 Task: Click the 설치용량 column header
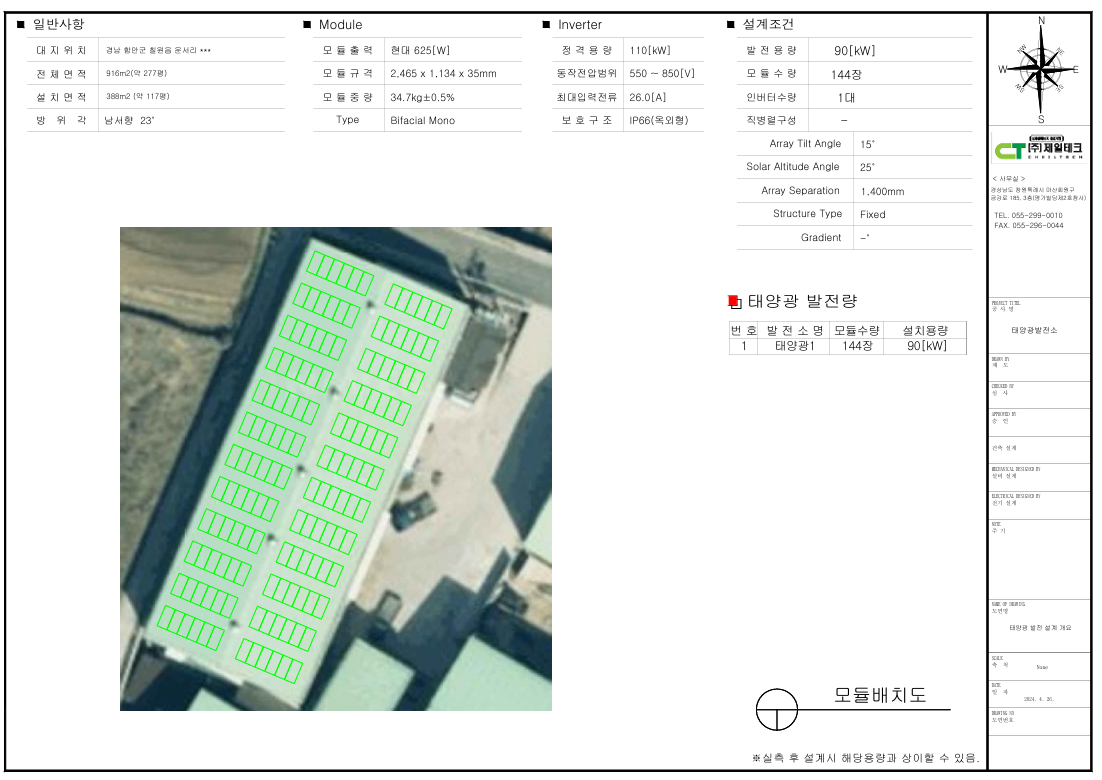(925, 330)
